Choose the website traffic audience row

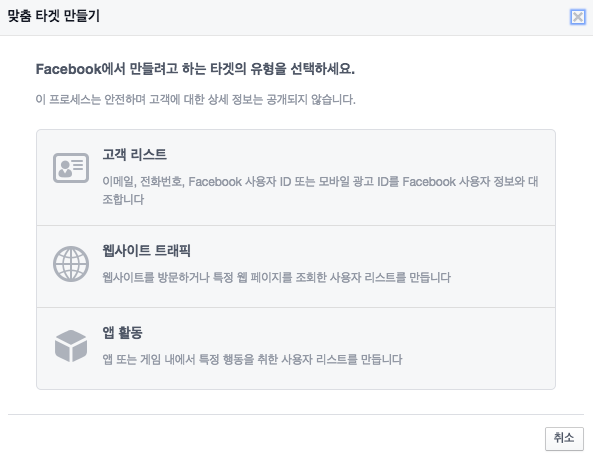pyautogui.click(x=296, y=267)
